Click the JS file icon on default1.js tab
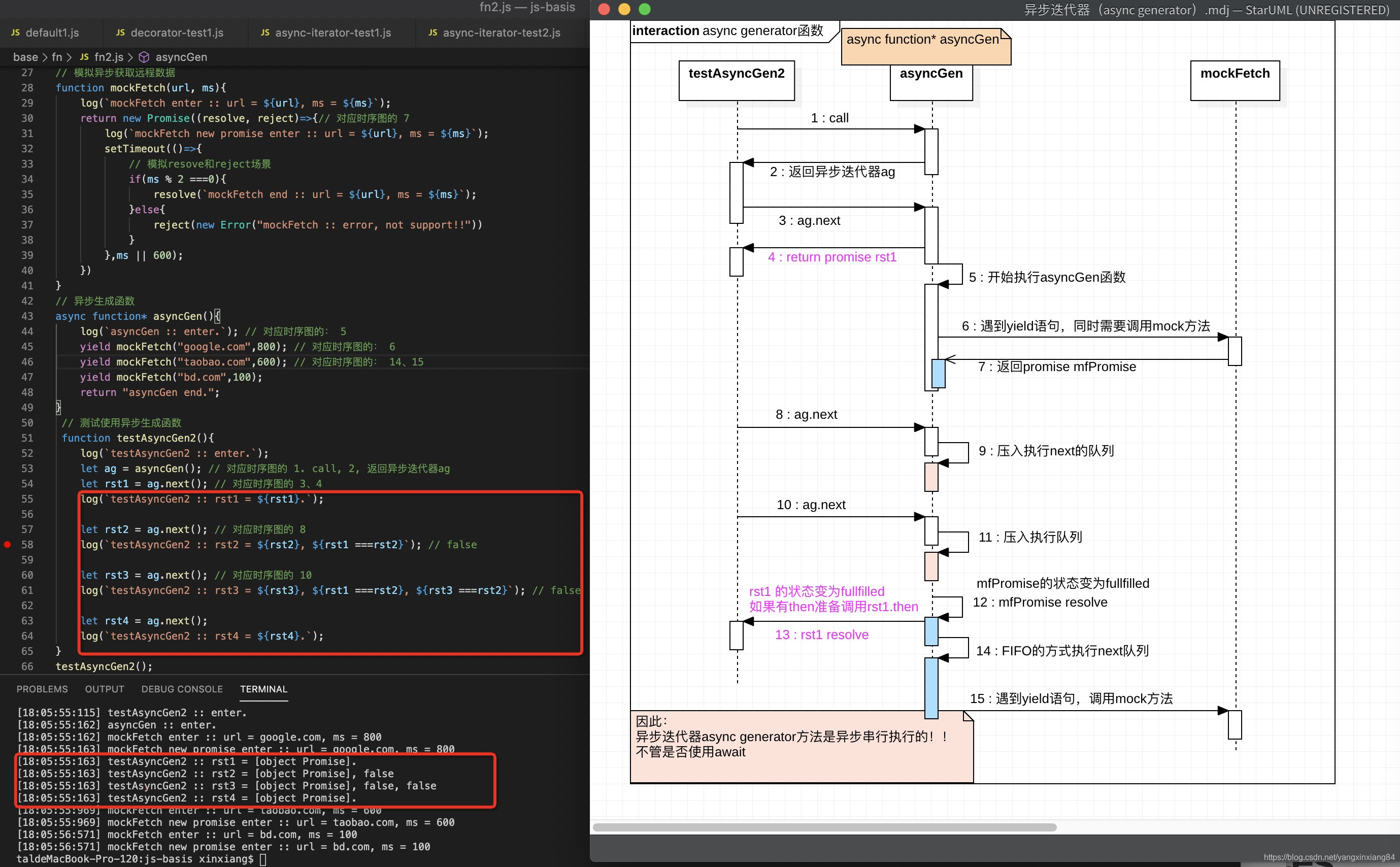 point(15,32)
